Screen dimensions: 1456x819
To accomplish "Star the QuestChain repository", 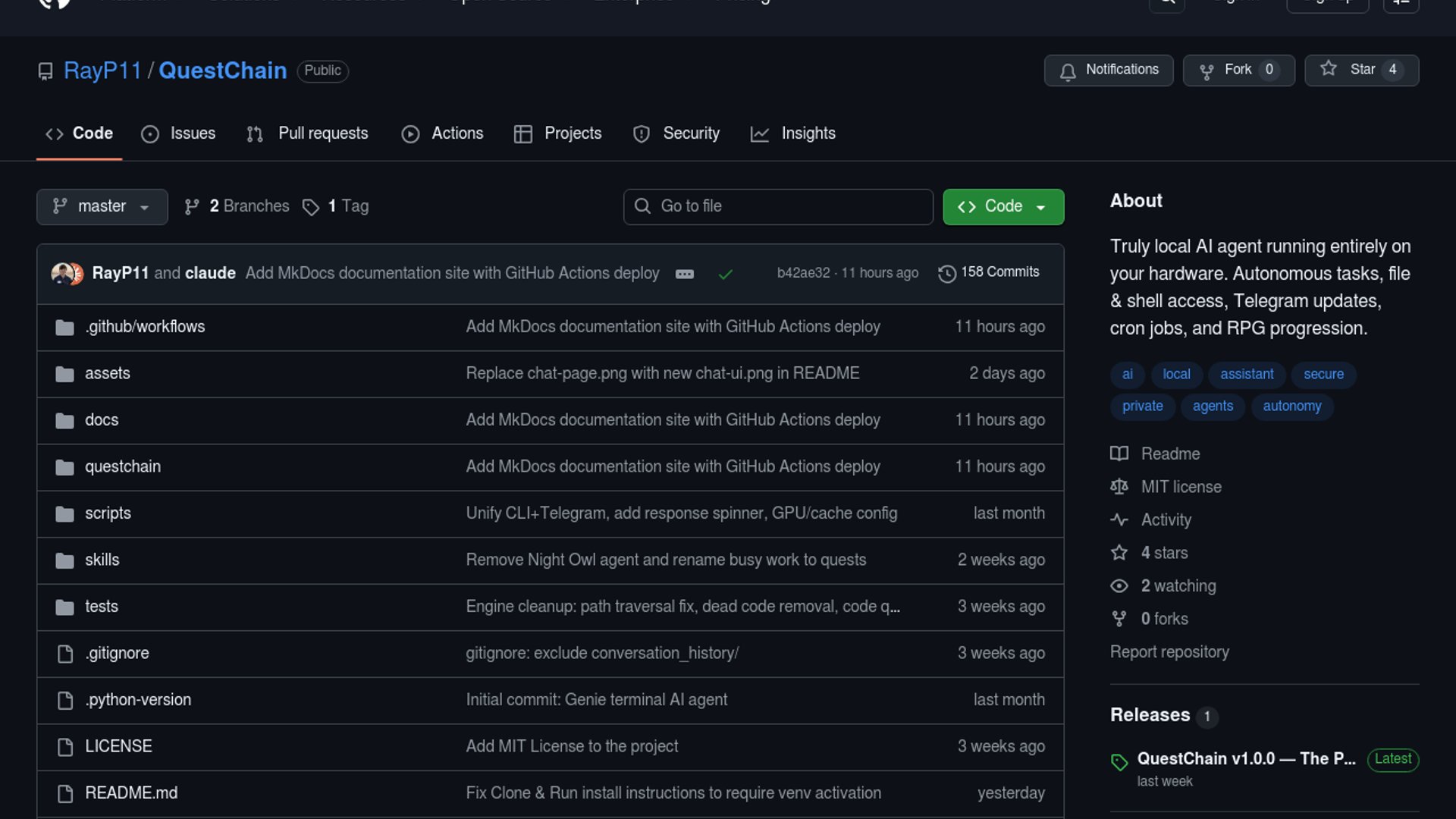I will [1361, 70].
